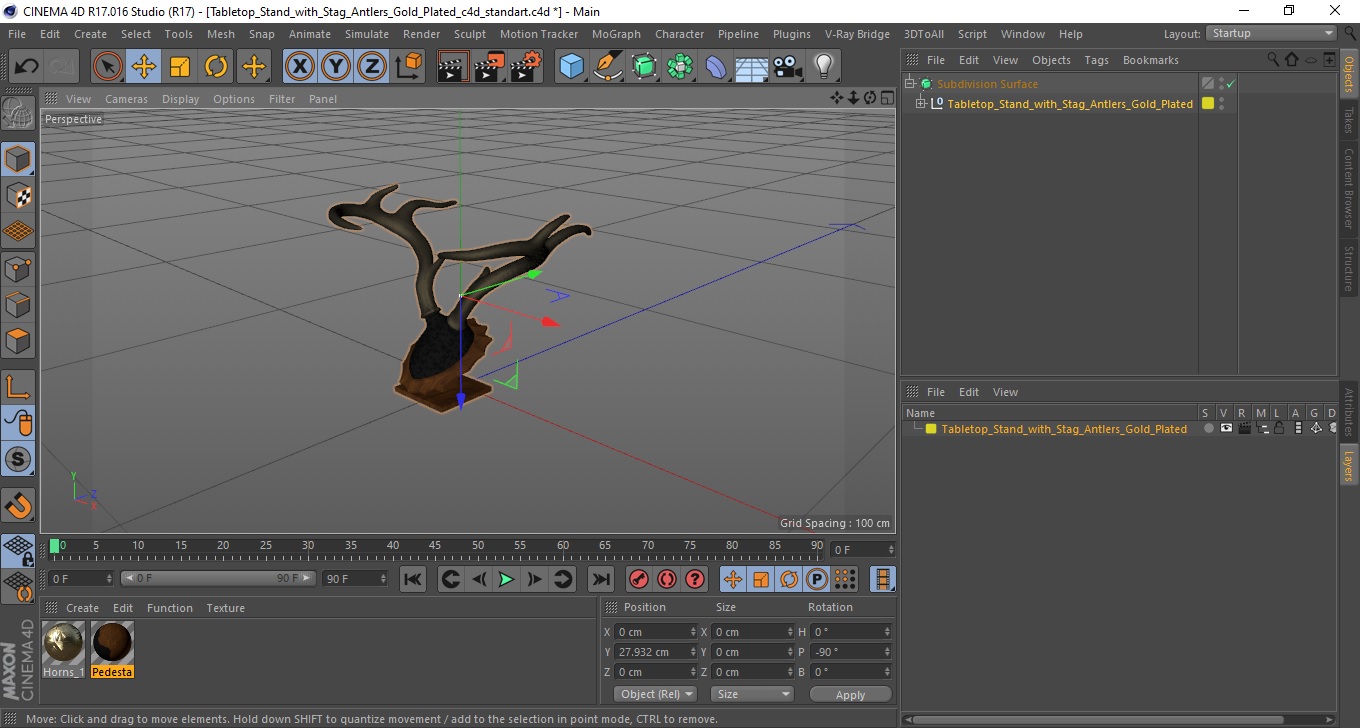Enable Edges mode
The image size is (1360, 728).
[x=18, y=304]
